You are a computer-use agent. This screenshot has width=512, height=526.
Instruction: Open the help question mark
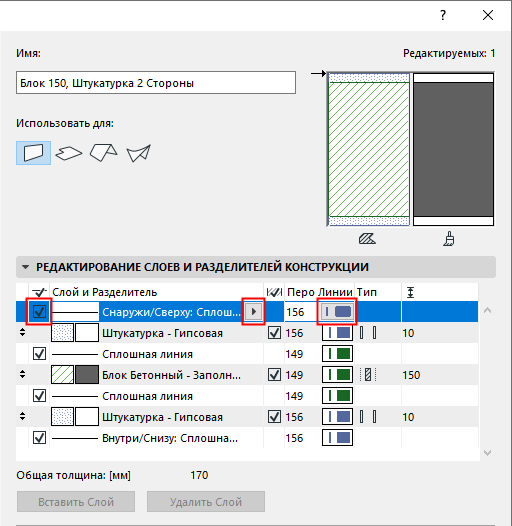(x=443, y=15)
